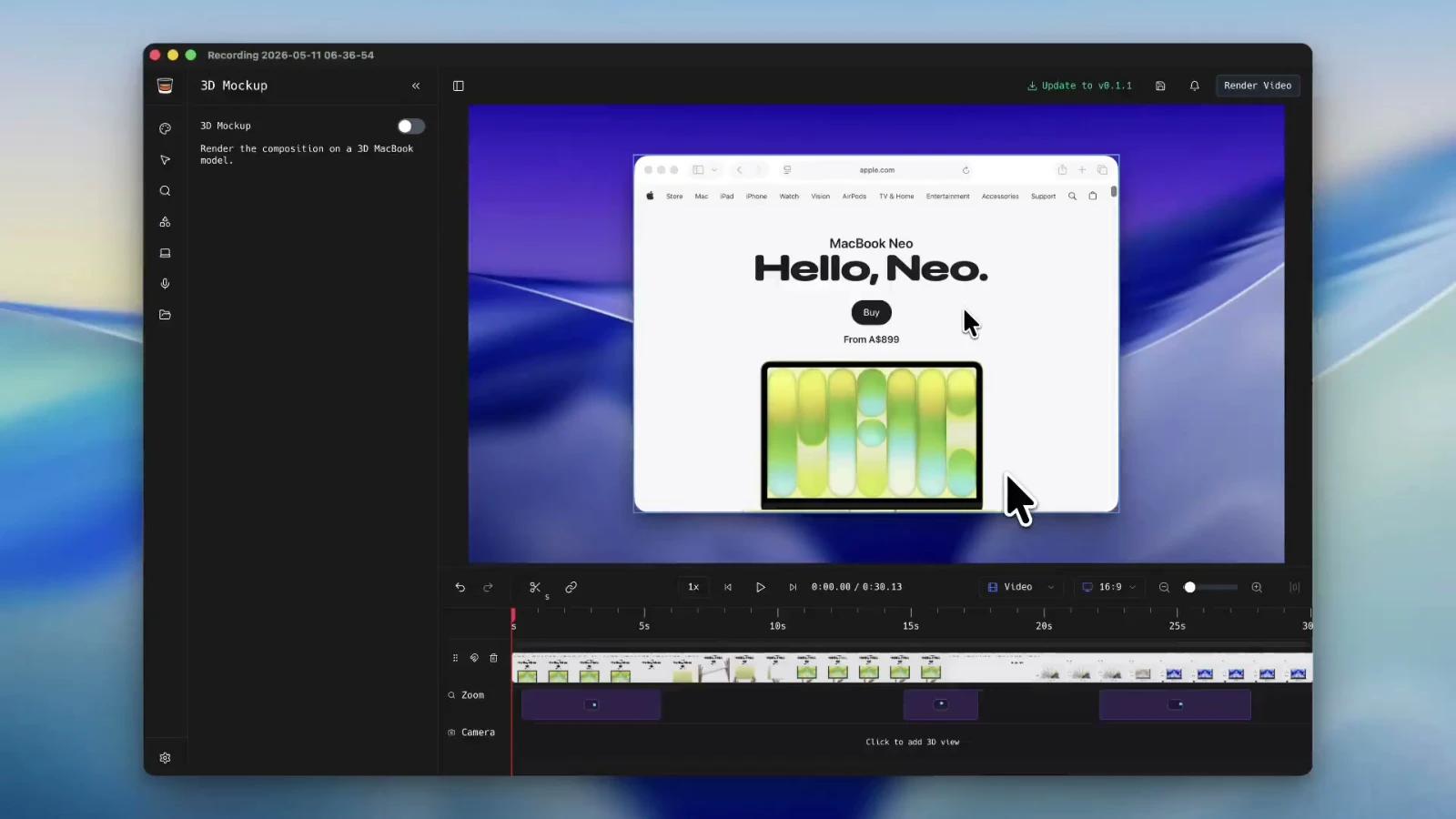Open the folder projects icon in sidebar

click(x=165, y=315)
